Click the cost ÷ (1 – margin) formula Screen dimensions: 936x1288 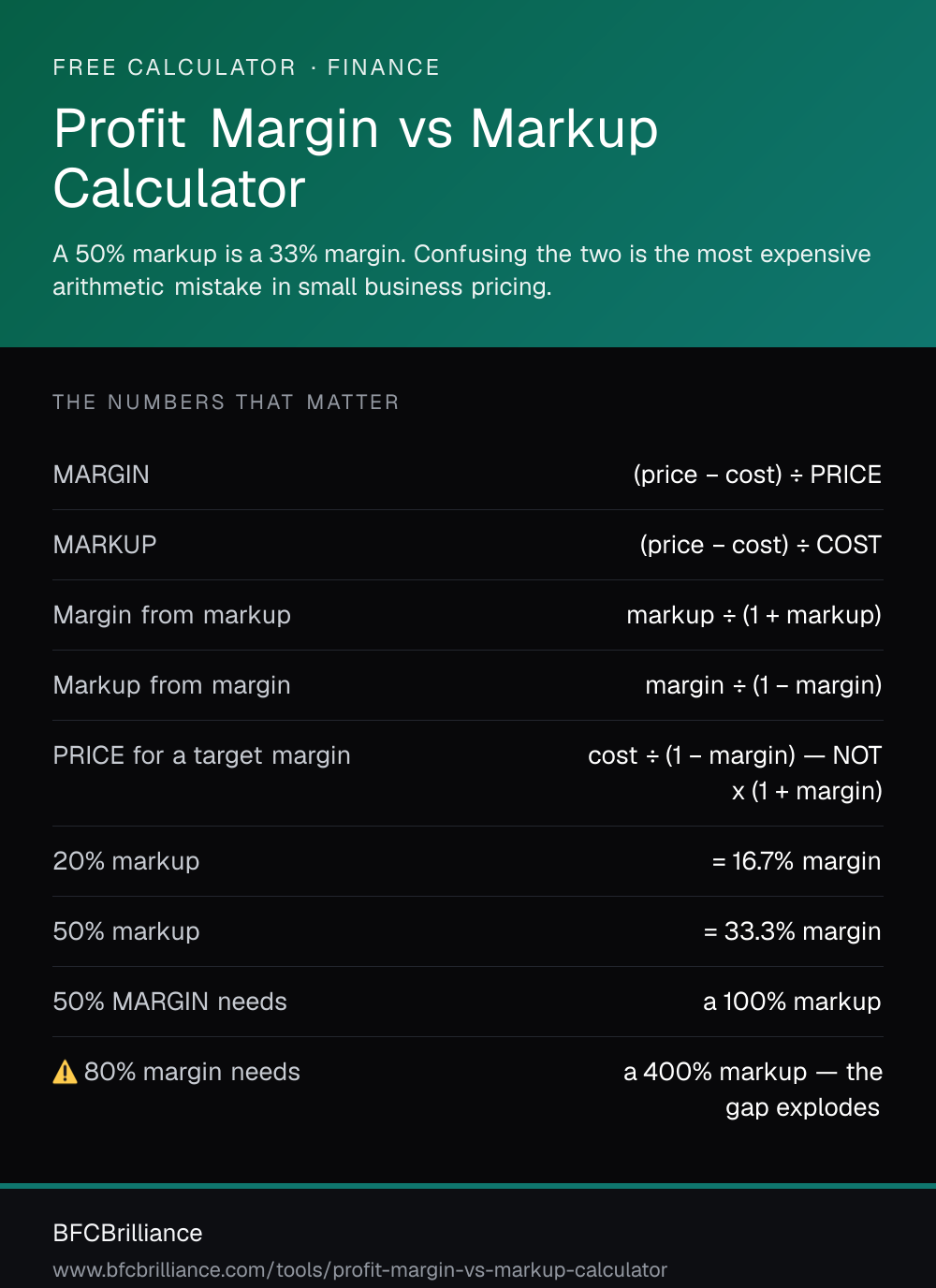tap(692, 755)
